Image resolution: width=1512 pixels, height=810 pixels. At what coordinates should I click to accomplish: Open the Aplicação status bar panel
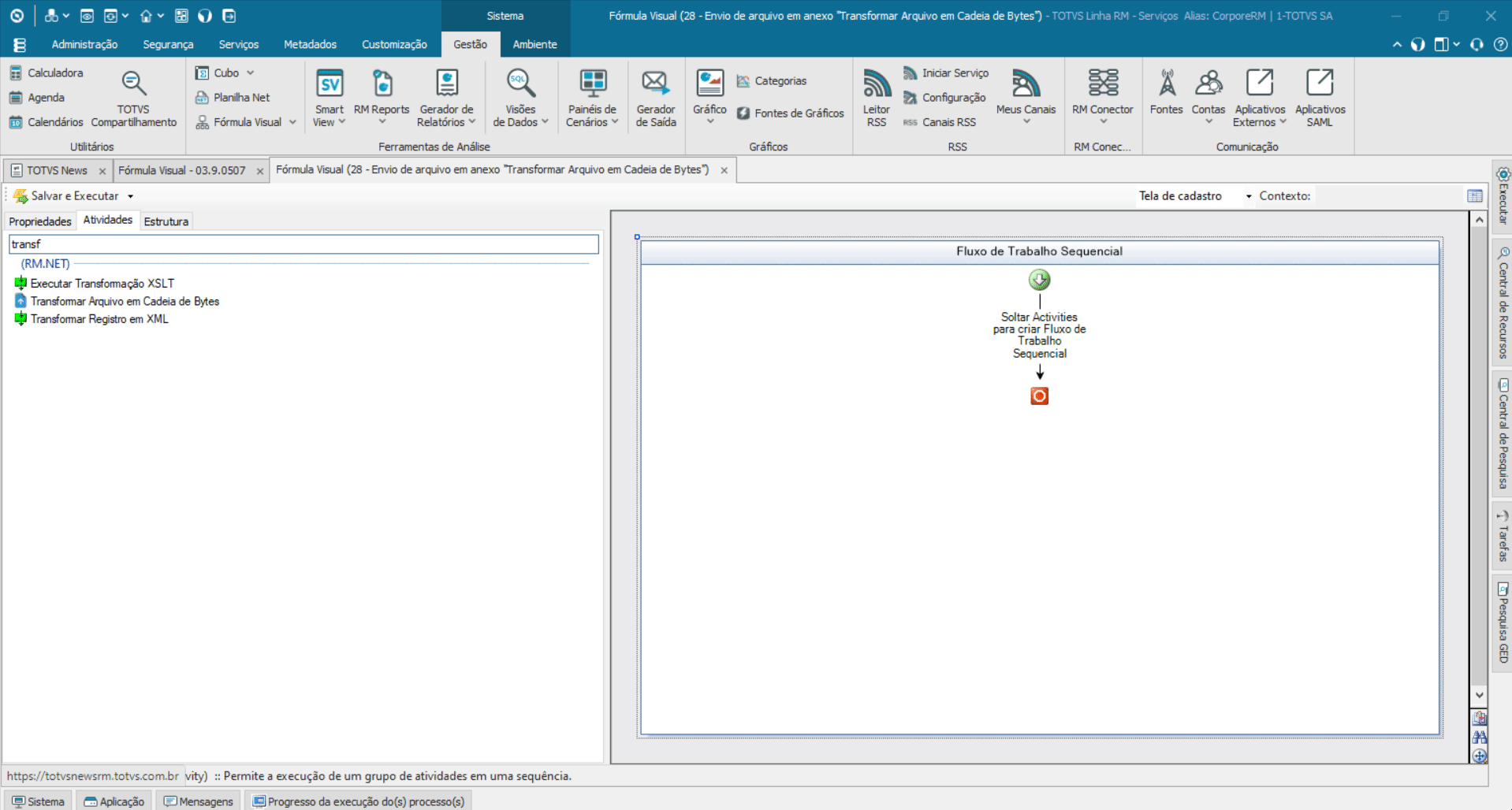point(114,801)
